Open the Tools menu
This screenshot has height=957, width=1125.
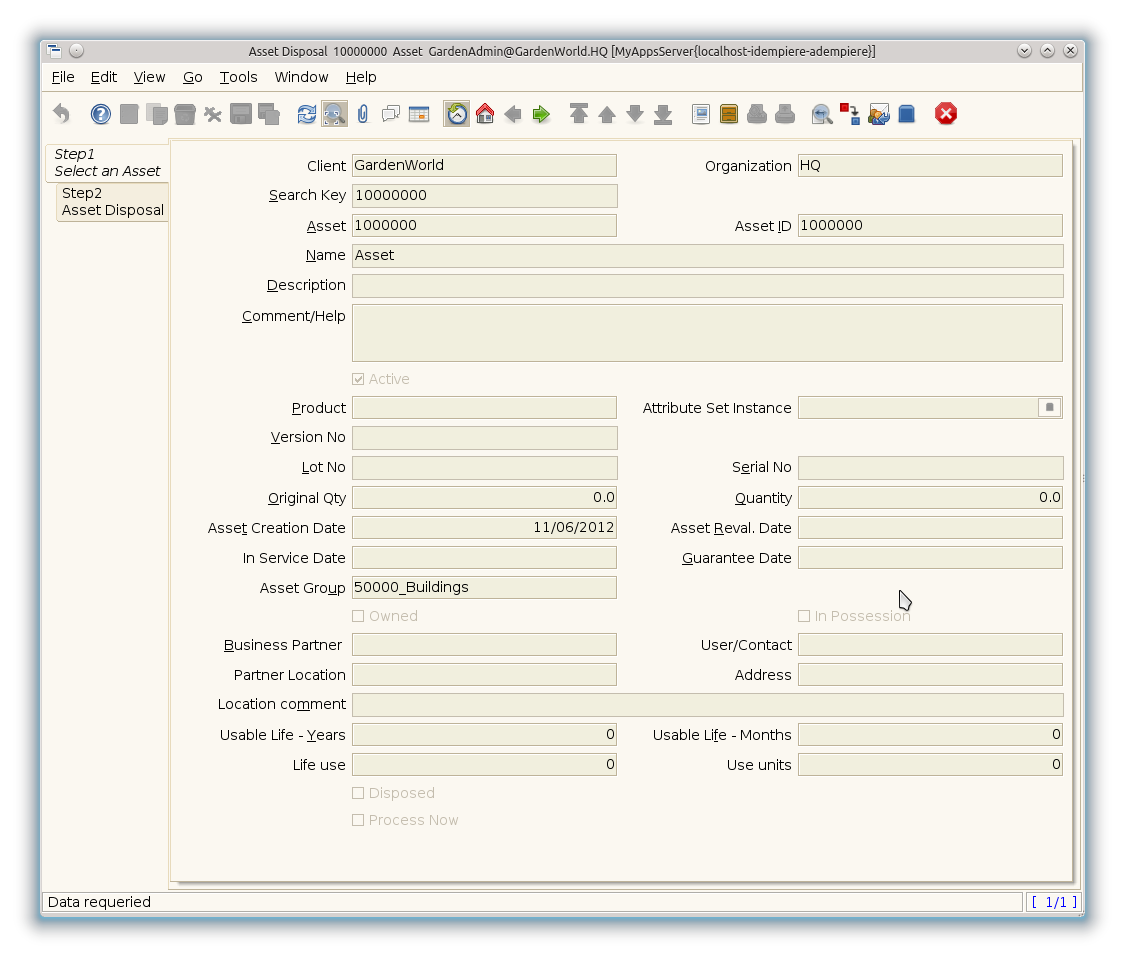(238, 77)
